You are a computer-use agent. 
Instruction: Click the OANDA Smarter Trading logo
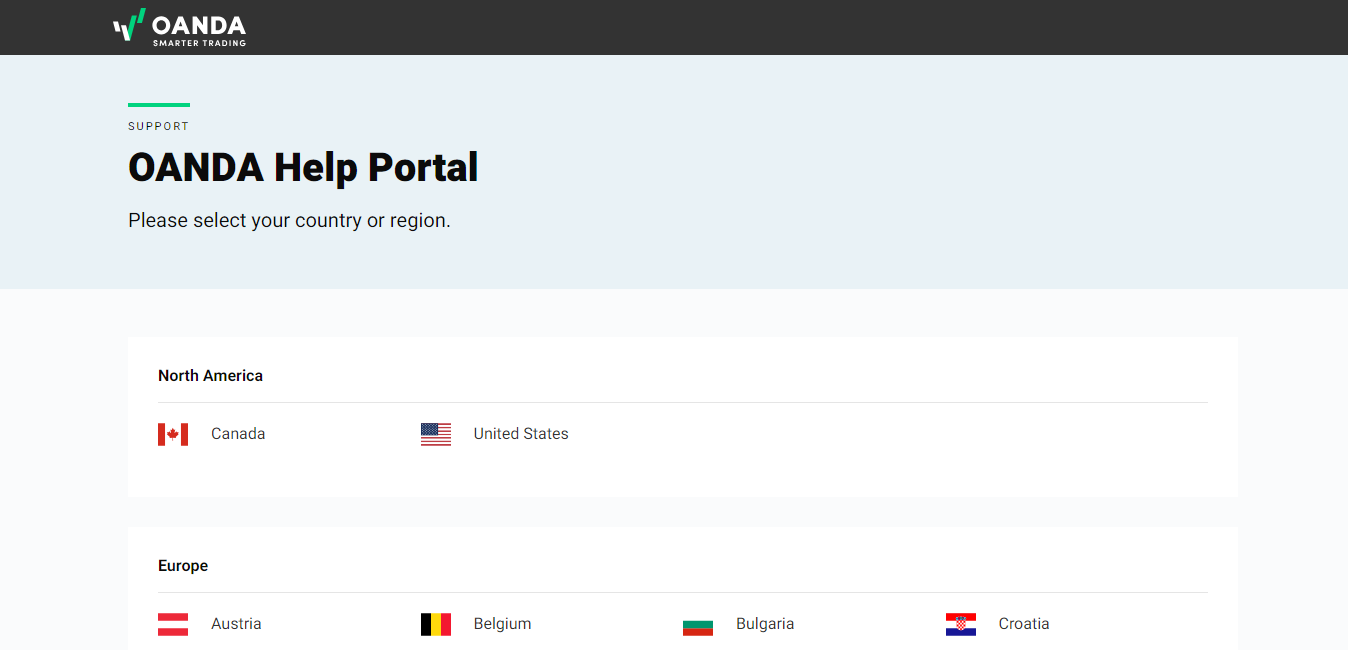(x=179, y=27)
